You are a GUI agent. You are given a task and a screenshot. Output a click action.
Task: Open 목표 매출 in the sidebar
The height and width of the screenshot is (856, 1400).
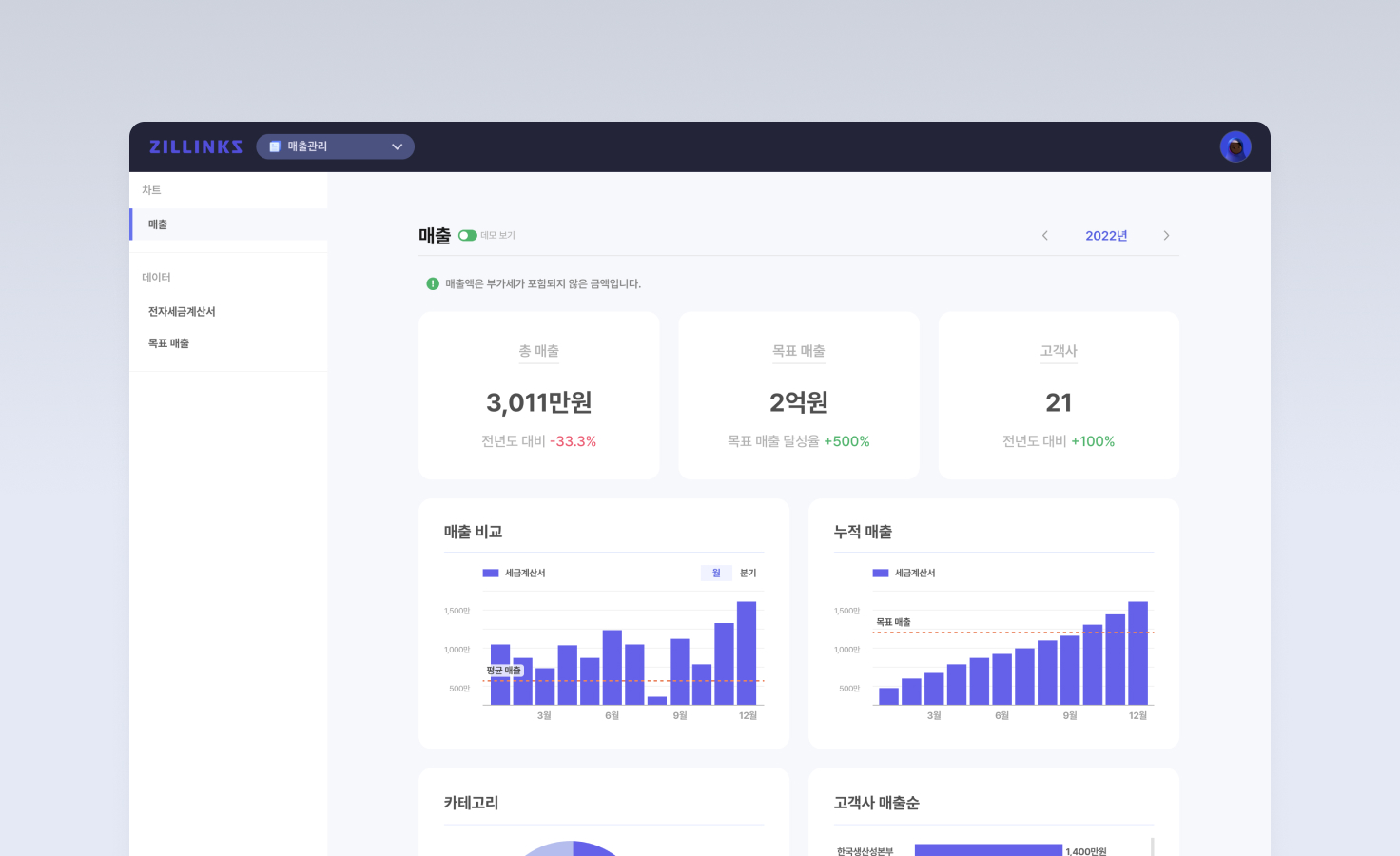(x=168, y=343)
